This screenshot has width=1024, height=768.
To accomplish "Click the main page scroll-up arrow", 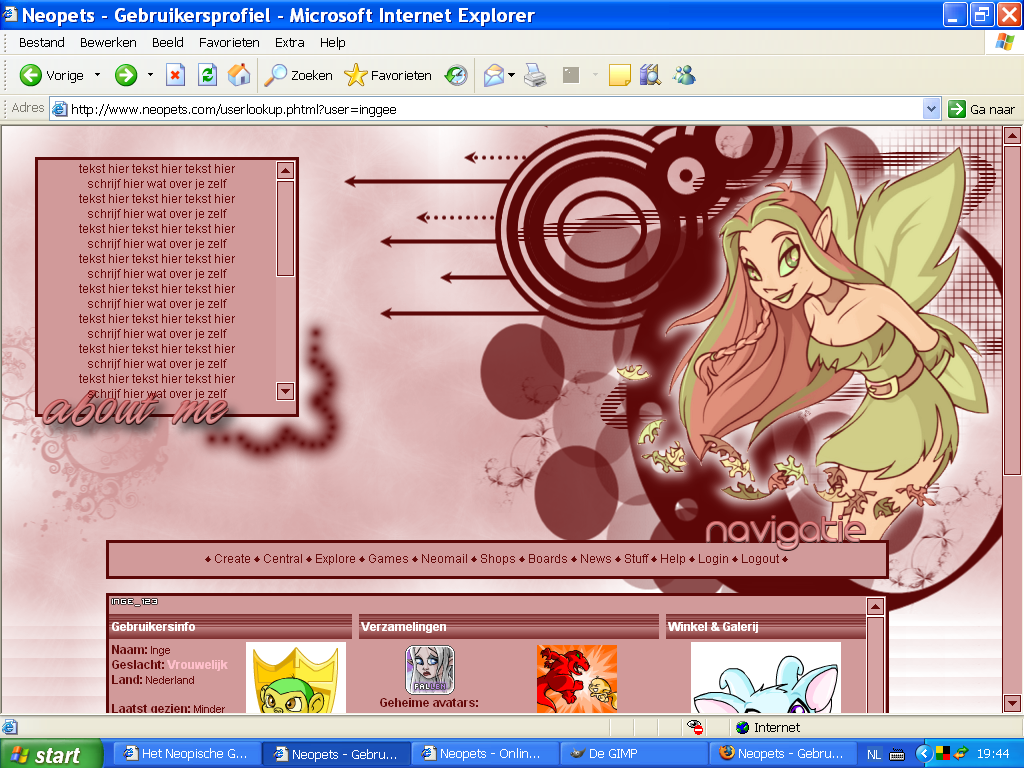I will point(1012,136).
